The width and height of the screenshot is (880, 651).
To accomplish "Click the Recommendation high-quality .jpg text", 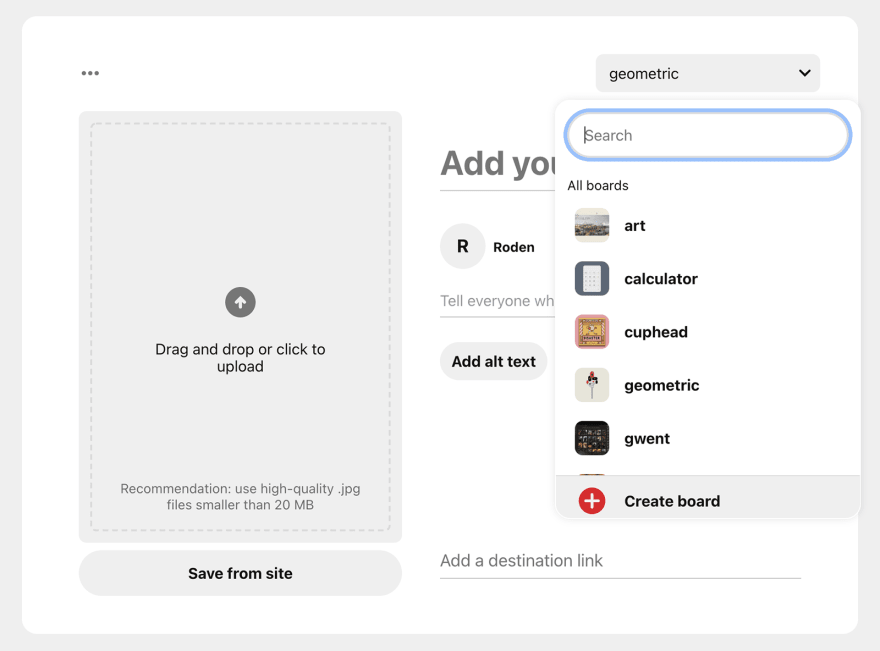I will coord(240,497).
